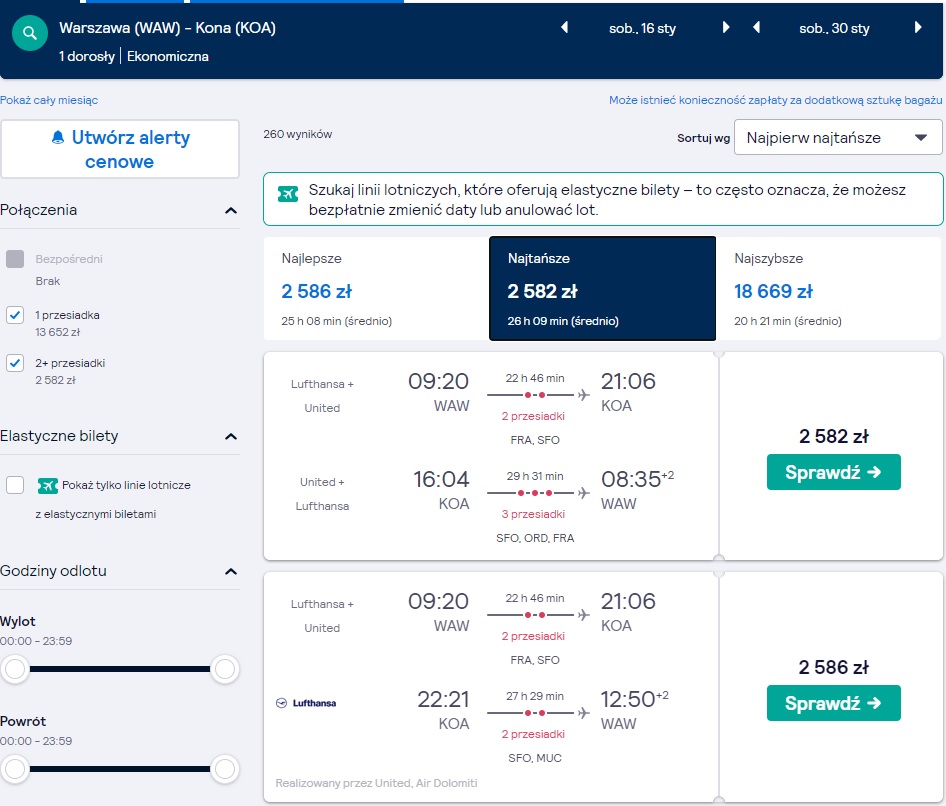Screen dimensions: 946x806
Task: Collapse the Połączenia filter section
Action: 230,211
